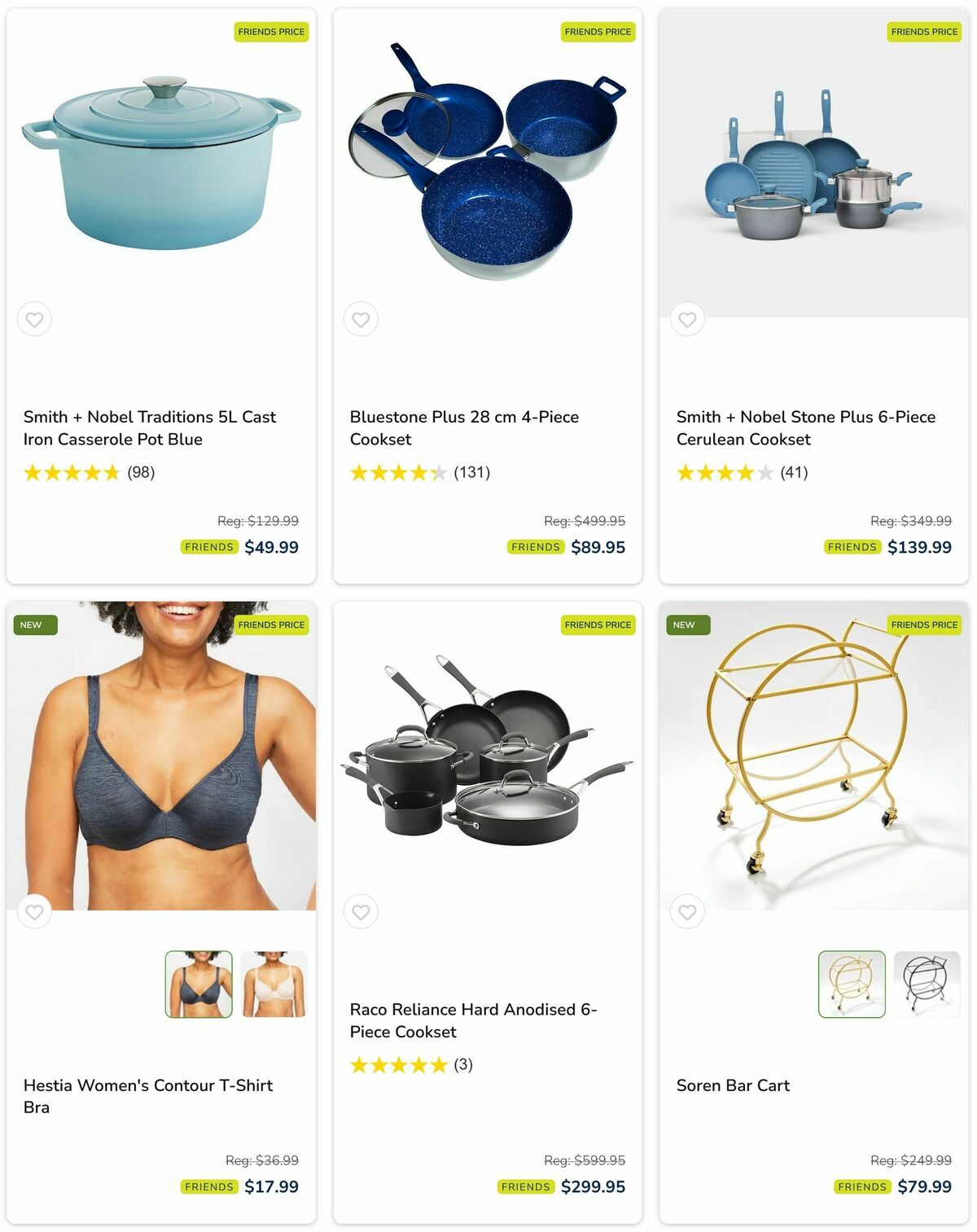The image size is (977, 1232).
Task: Tap heart icon on Soren Bar Cart
Action: click(x=687, y=912)
